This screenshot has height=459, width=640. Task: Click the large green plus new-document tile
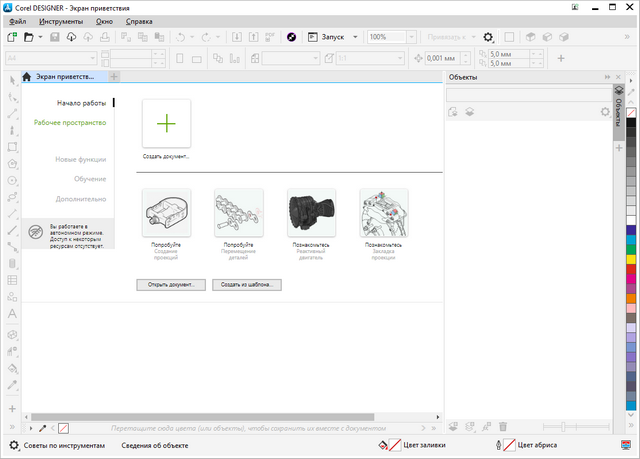(x=166, y=123)
